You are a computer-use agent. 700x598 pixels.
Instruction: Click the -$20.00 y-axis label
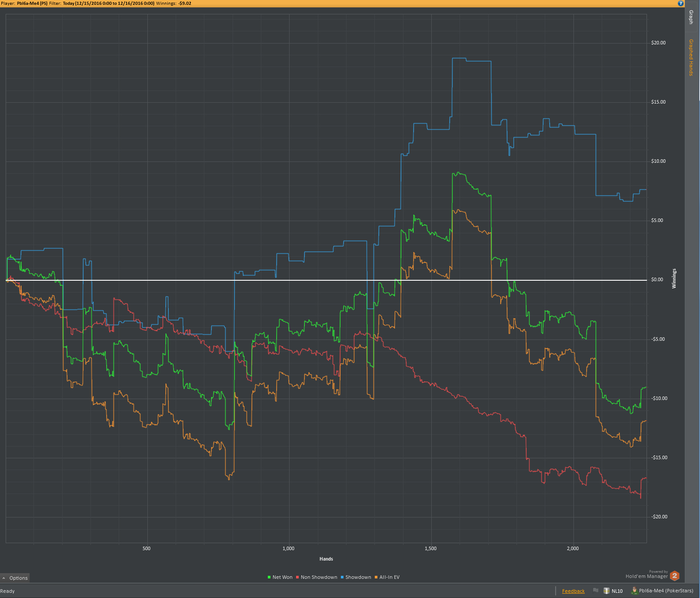[x=658, y=517]
